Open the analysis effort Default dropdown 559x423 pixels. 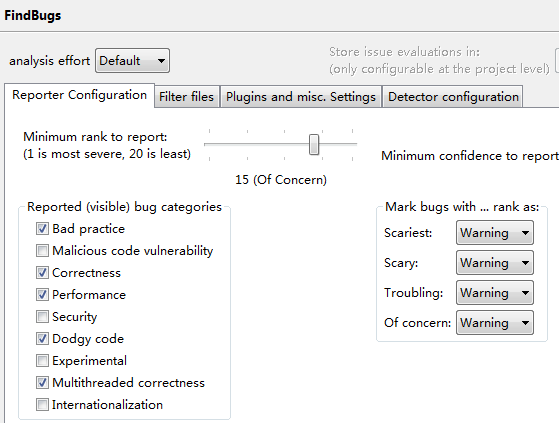132,61
